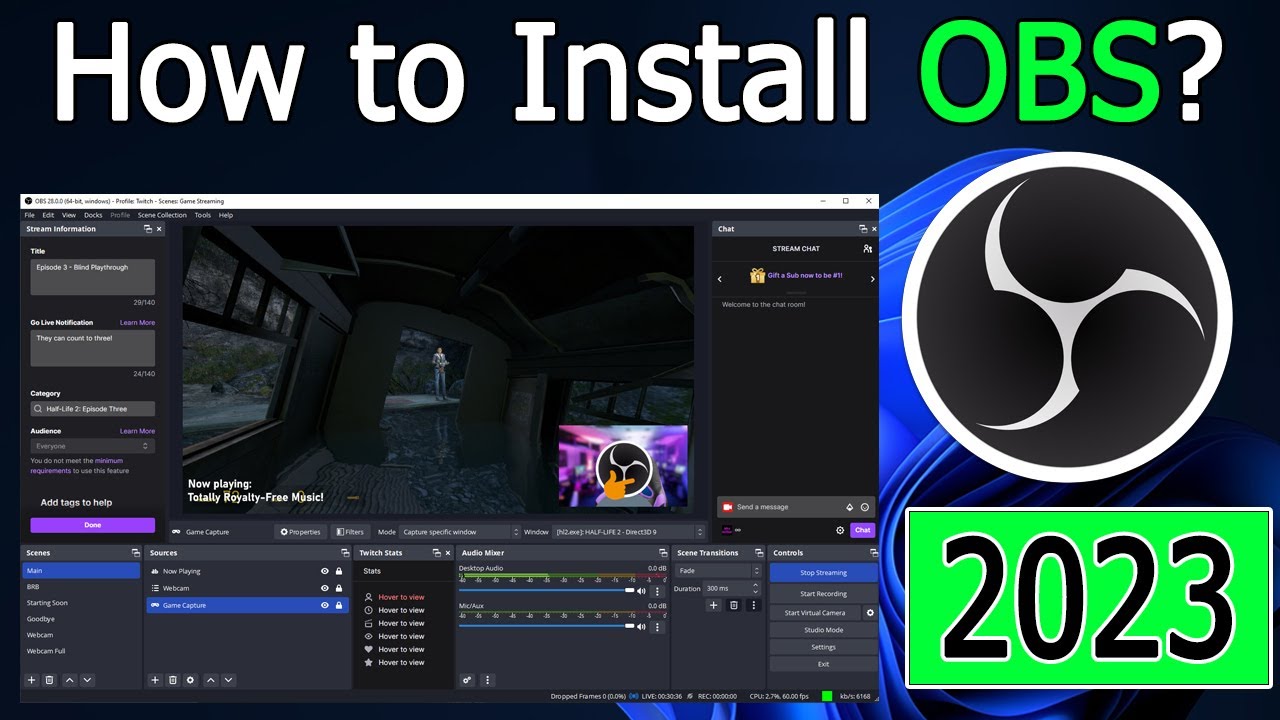This screenshot has height=720, width=1280.
Task: Open advanced audio properties gears icon
Action: [467, 680]
